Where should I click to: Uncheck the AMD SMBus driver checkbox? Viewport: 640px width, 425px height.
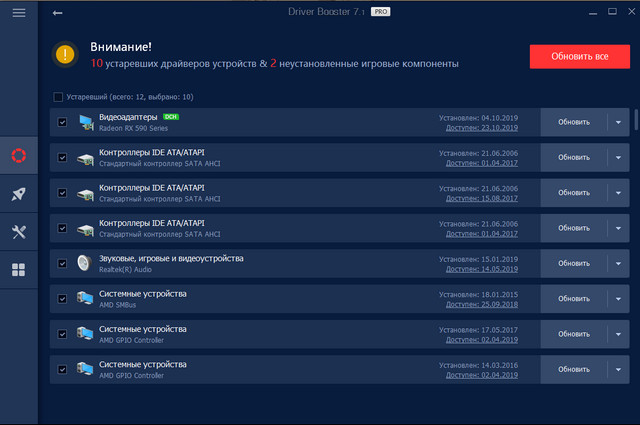[x=62, y=299]
